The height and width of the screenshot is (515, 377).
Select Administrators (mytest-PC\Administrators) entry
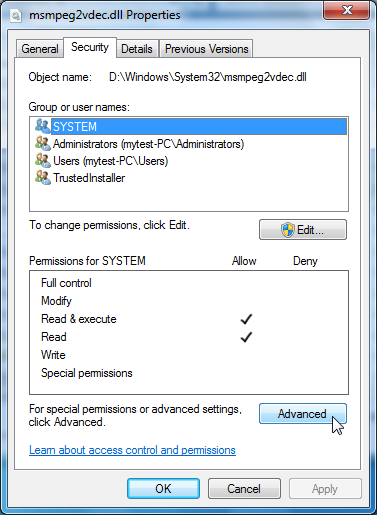click(x=148, y=144)
